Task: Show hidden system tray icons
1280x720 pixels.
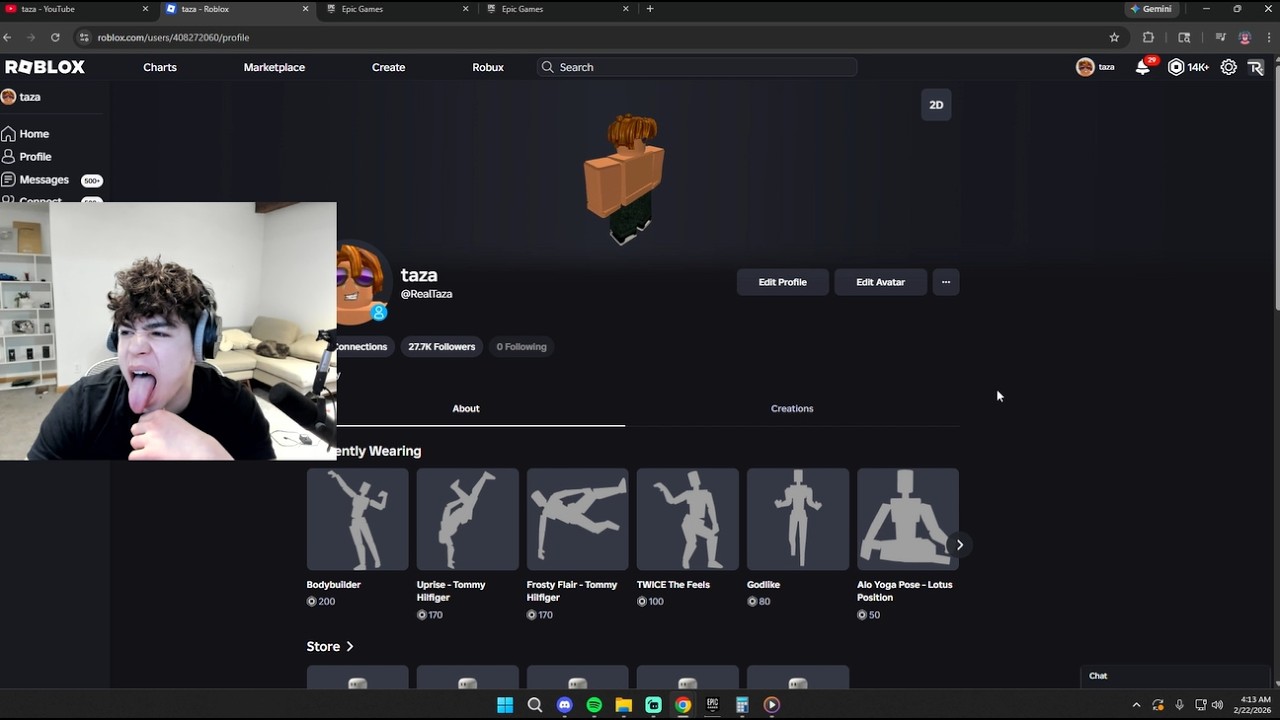Action: [x=1136, y=705]
